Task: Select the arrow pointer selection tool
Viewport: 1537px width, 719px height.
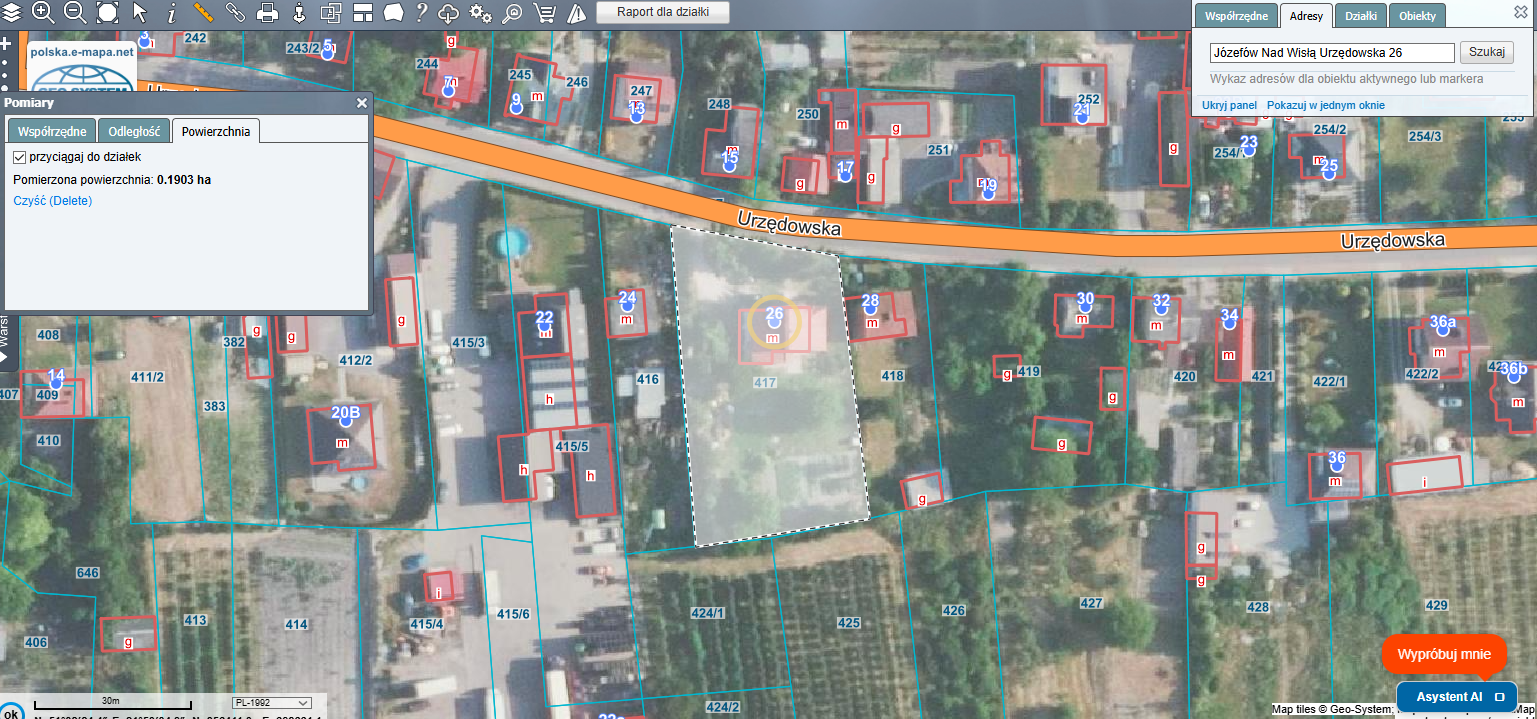Action: [x=139, y=13]
